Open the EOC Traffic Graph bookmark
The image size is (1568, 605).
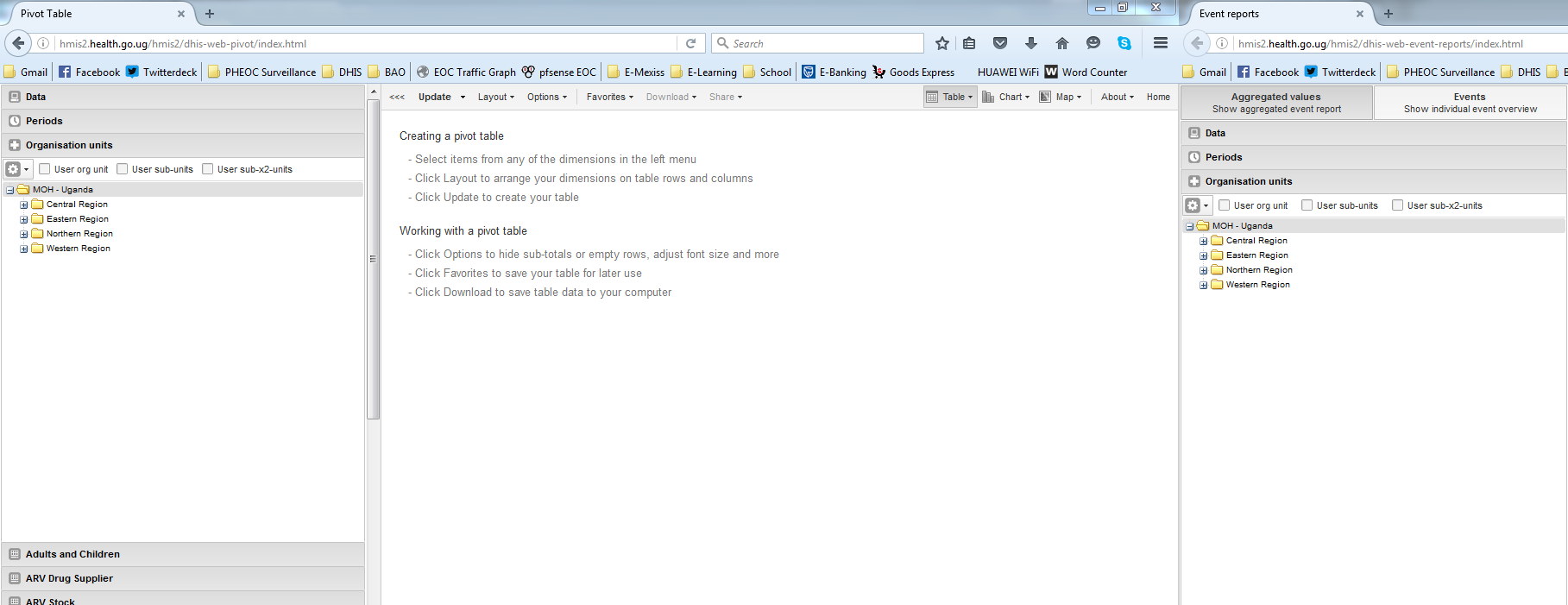tap(466, 72)
